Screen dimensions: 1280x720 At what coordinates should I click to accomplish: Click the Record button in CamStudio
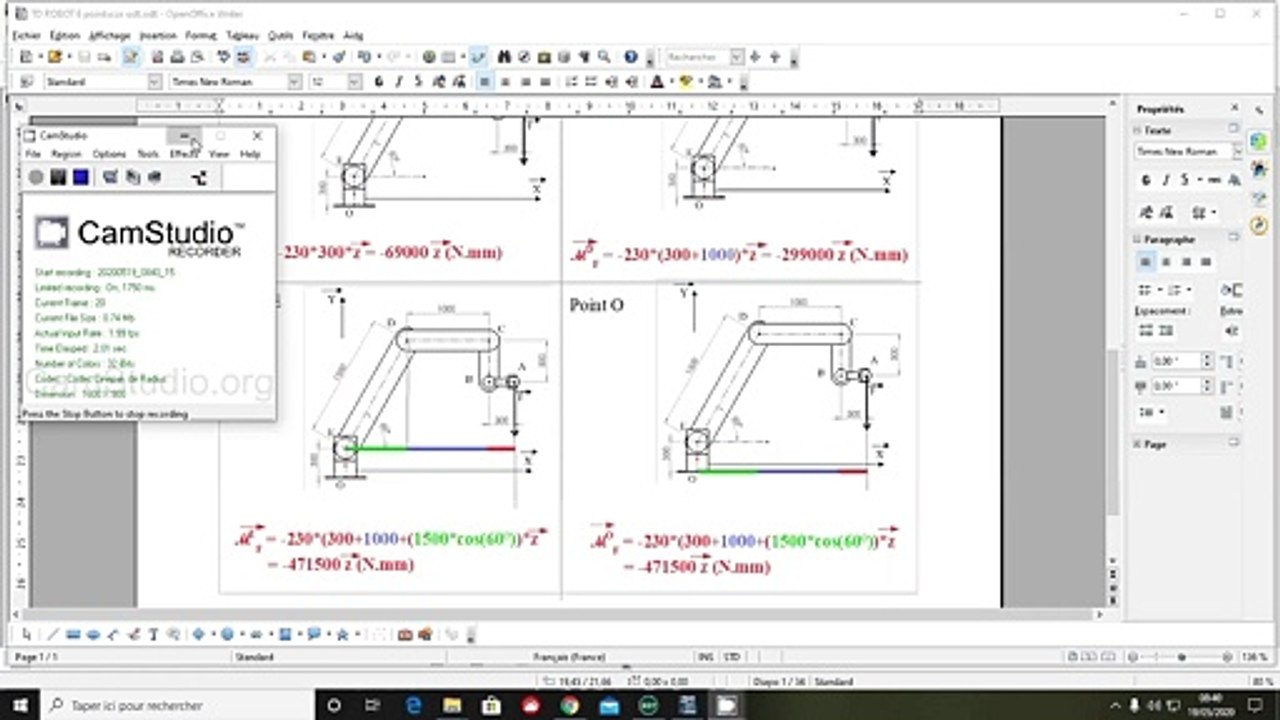pos(36,177)
